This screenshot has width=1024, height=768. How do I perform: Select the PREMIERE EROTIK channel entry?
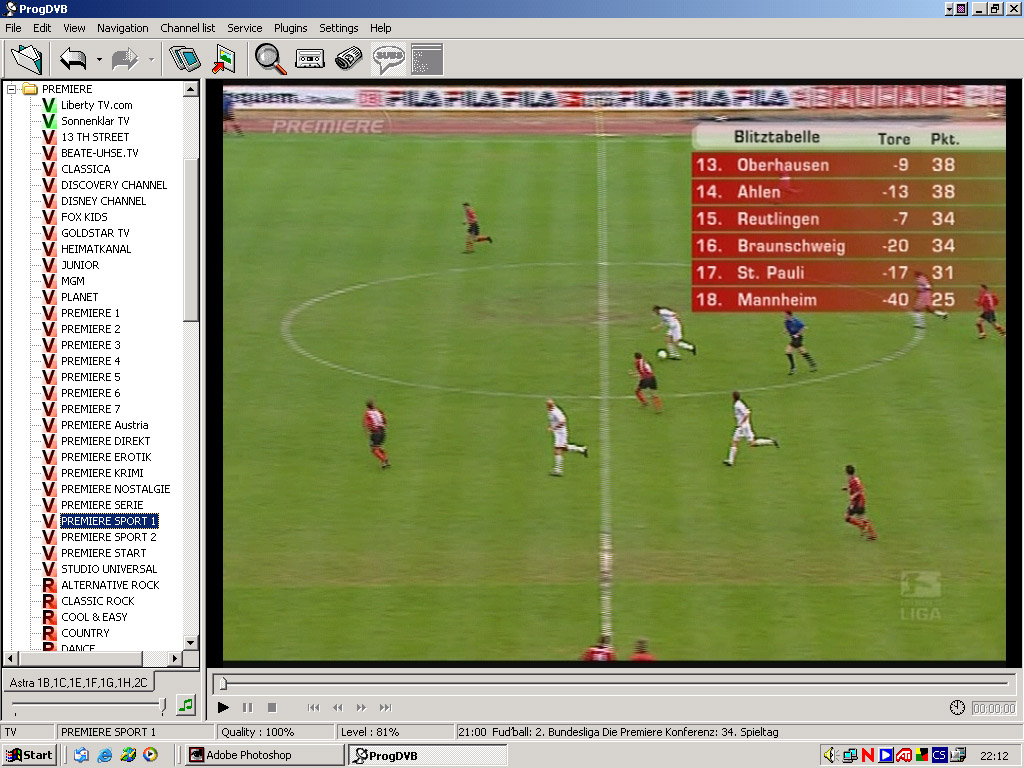(106, 457)
